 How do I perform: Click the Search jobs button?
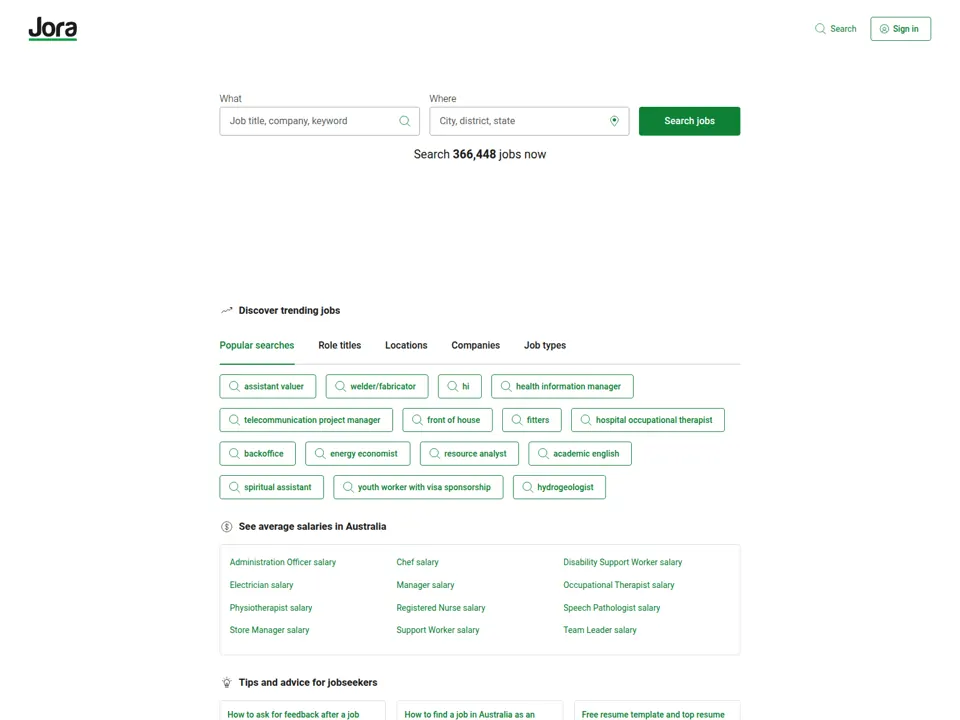pyautogui.click(x=689, y=121)
